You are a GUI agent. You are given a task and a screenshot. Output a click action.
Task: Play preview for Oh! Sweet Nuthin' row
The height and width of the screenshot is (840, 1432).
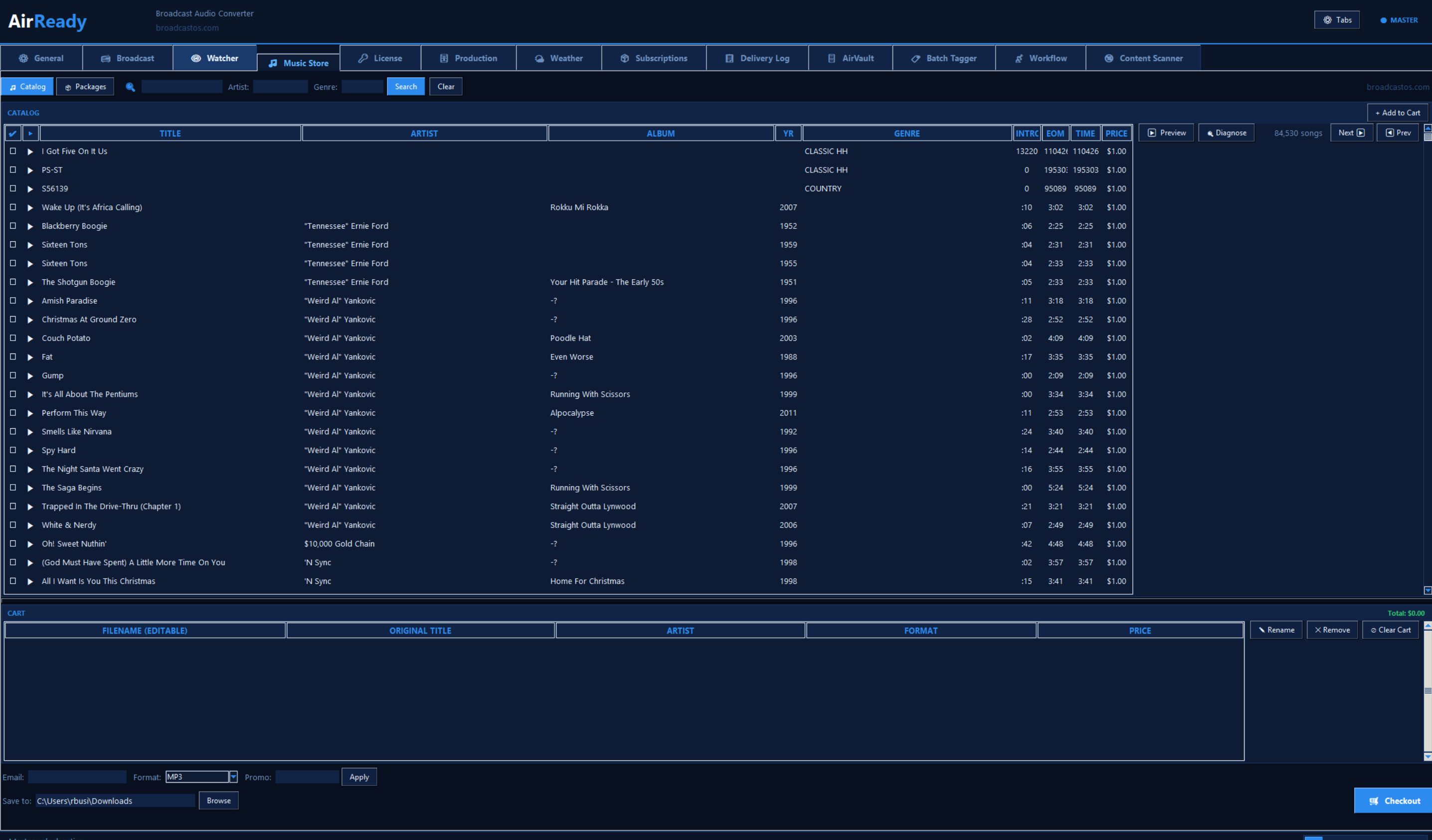30,544
